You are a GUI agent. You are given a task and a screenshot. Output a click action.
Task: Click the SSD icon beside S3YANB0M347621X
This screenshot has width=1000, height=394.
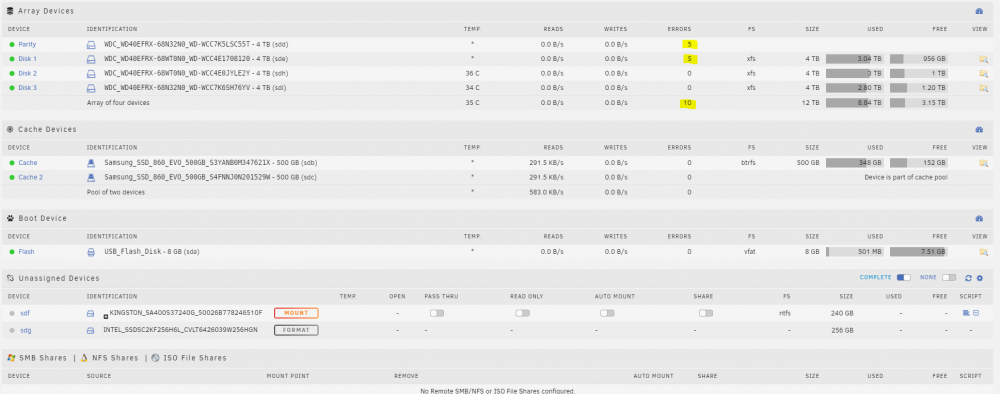click(x=91, y=163)
